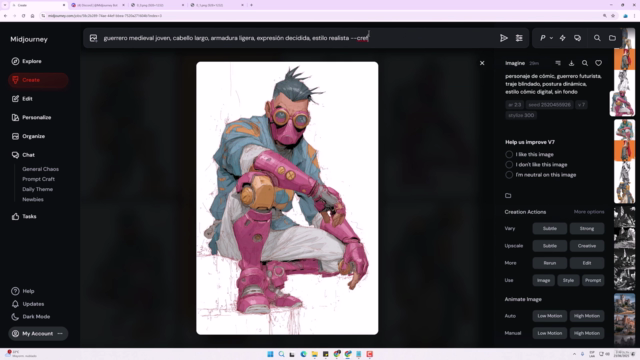Image resolution: width=640 pixels, height=360 pixels.
Task: Open a new browser tab
Action: [251, 5]
